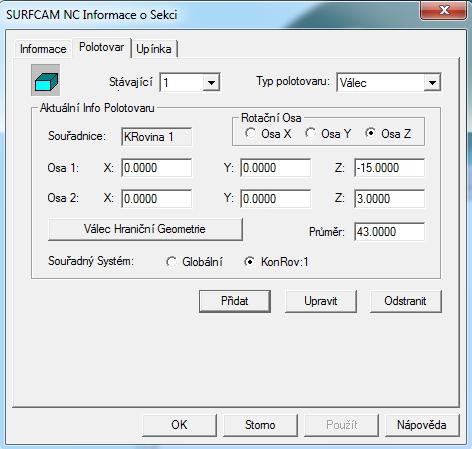The width and height of the screenshot is (472, 449).
Task: Choose the Globální coordinate system option
Action: coord(194,262)
